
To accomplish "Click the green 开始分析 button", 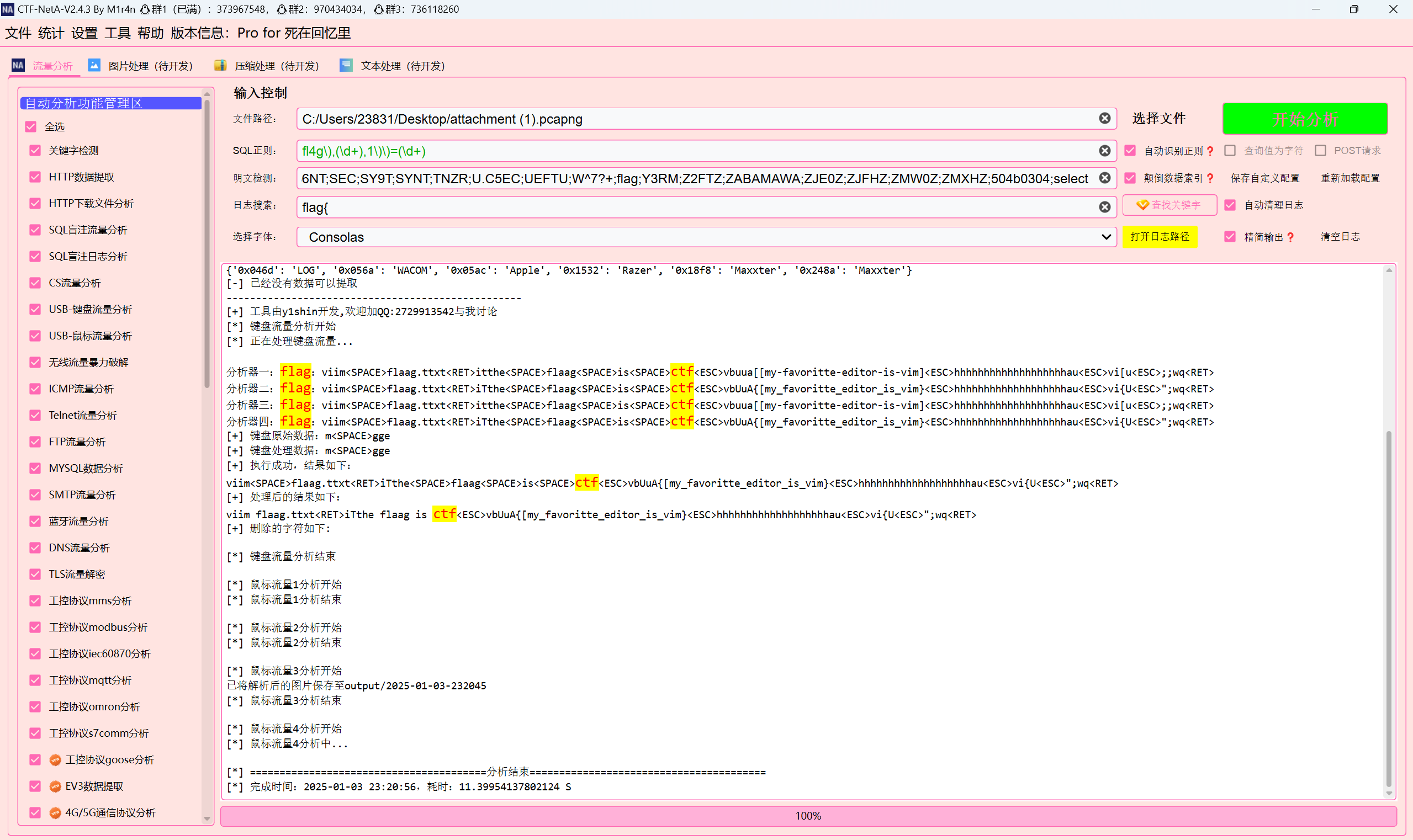I will 1305,119.
